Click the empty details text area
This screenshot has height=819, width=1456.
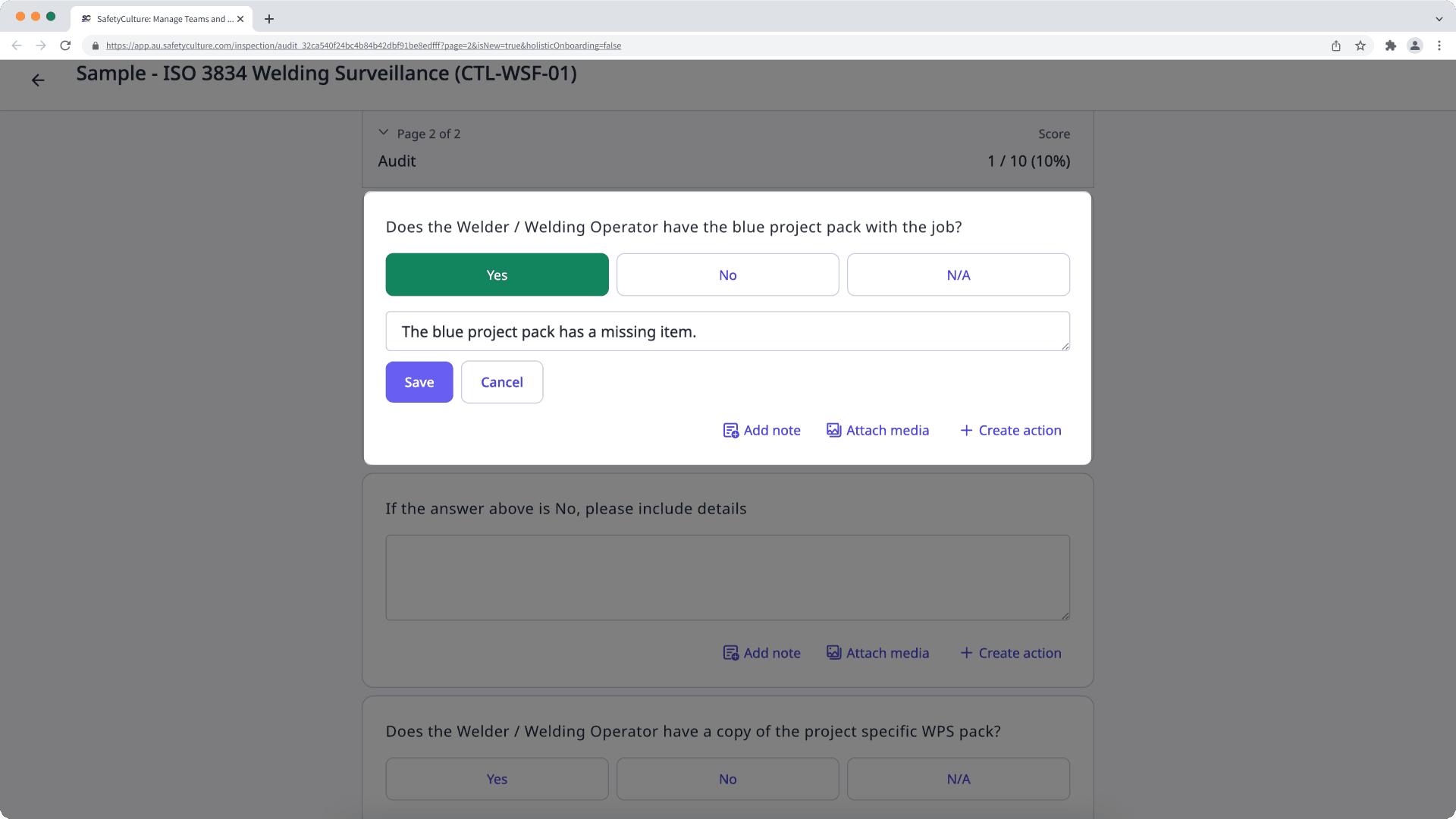click(x=727, y=577)
